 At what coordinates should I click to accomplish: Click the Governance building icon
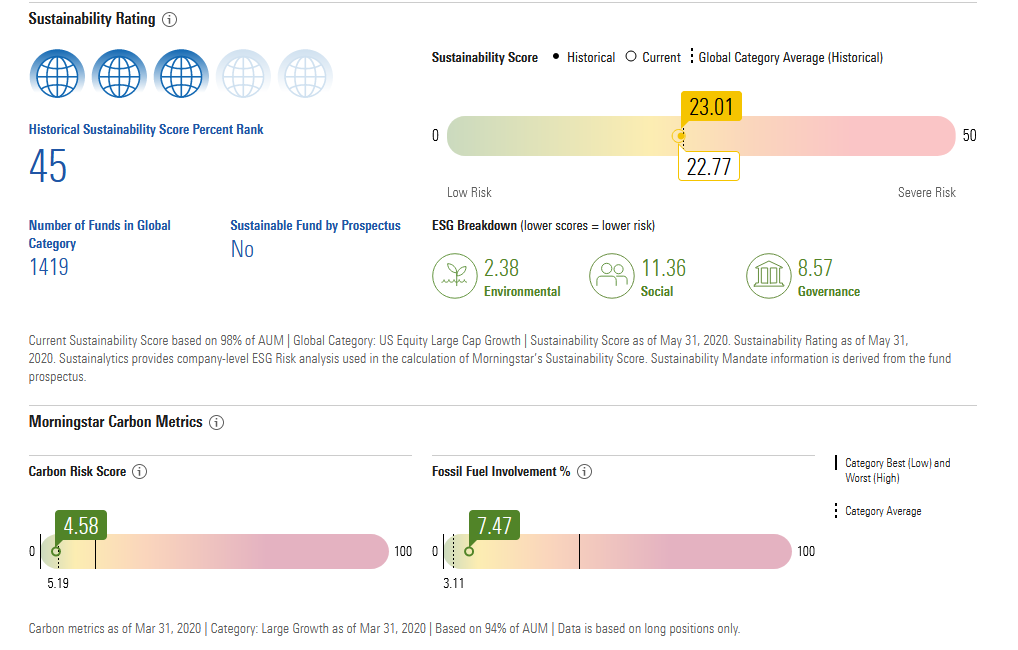(769, 276)
